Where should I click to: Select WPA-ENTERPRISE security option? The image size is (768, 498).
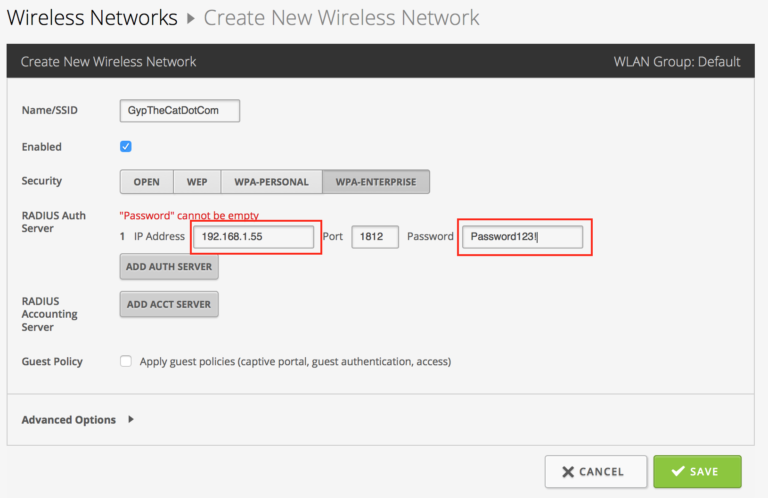376,182
